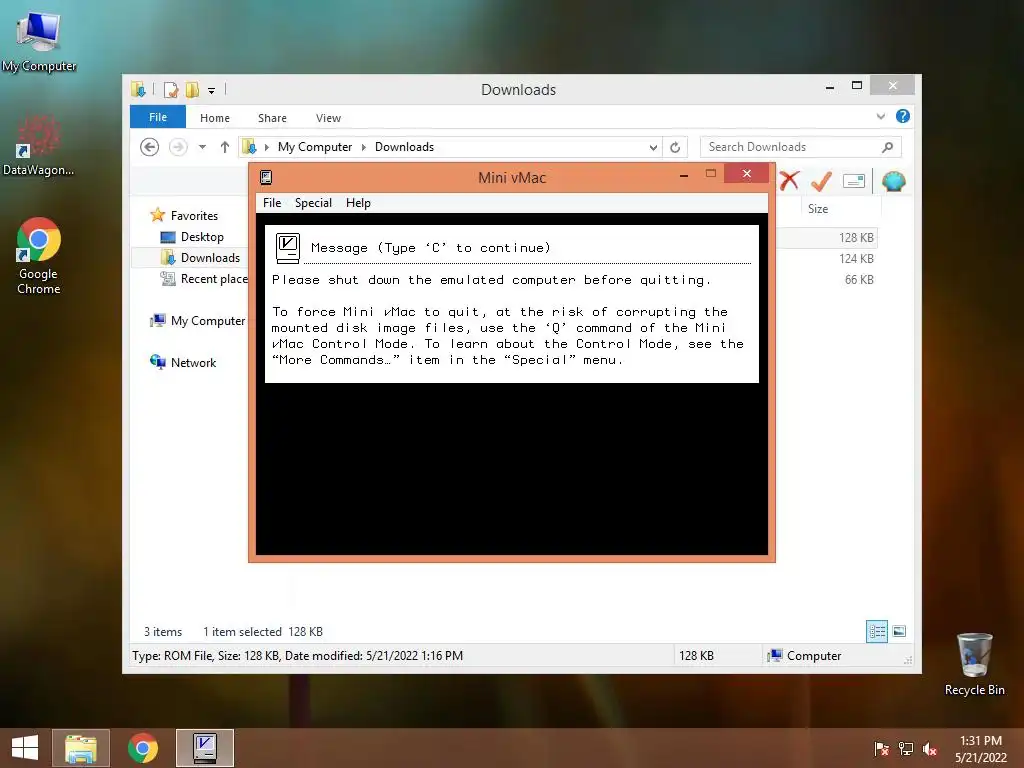Click the Properties quick access icon
Screen dimensions: 1024x768
point(171,89)
